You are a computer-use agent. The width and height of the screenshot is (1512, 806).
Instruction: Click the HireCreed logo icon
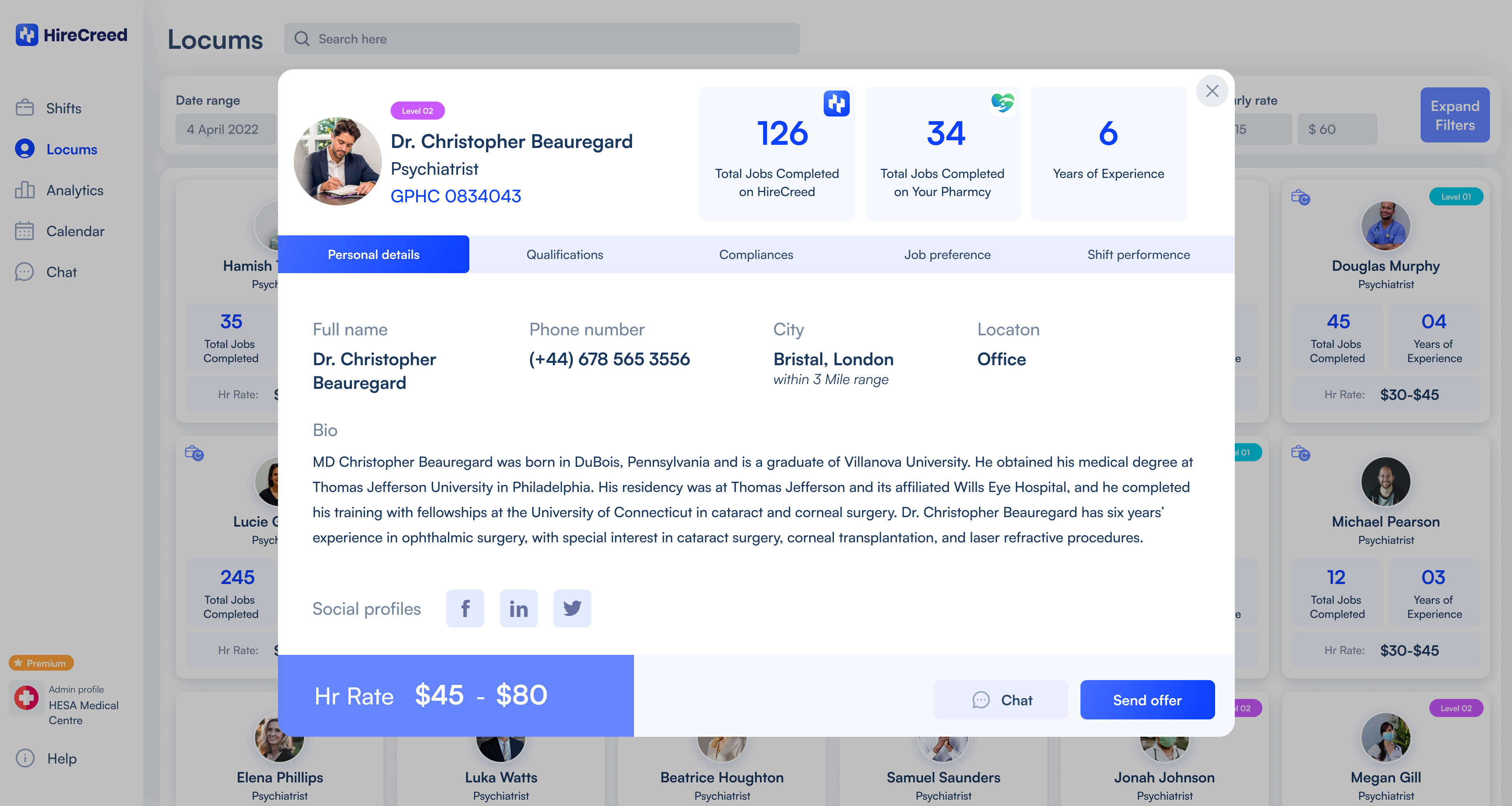26,35
